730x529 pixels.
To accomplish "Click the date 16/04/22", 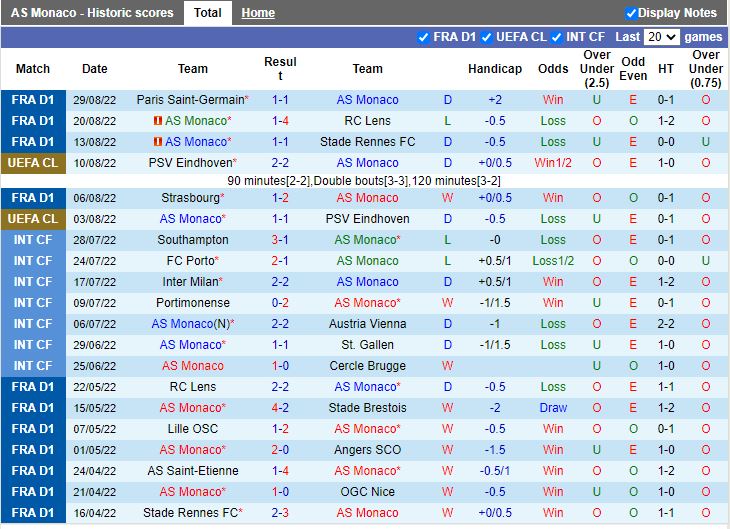I will (x=95, y=512).
